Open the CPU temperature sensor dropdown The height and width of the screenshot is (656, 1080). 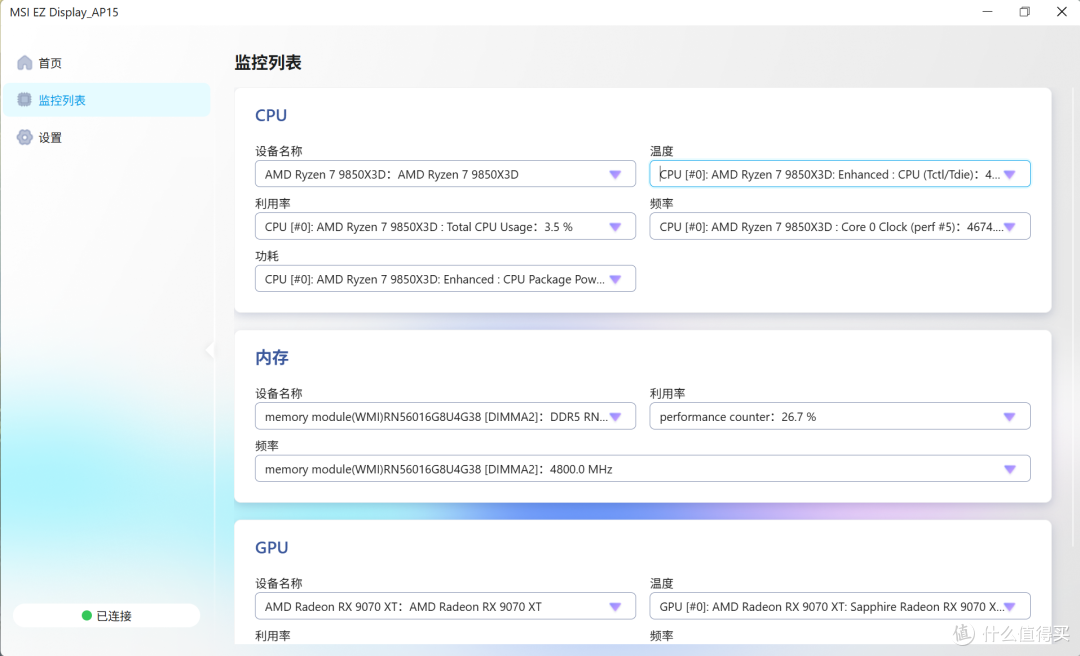840,174
